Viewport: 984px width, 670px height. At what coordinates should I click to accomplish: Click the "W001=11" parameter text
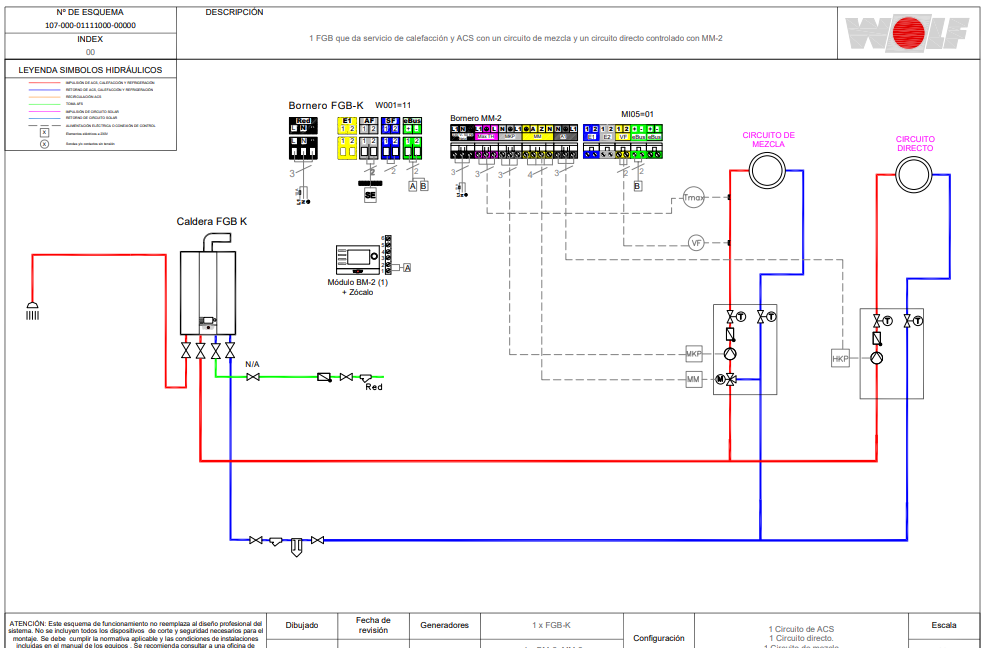[x=393, y=105]
